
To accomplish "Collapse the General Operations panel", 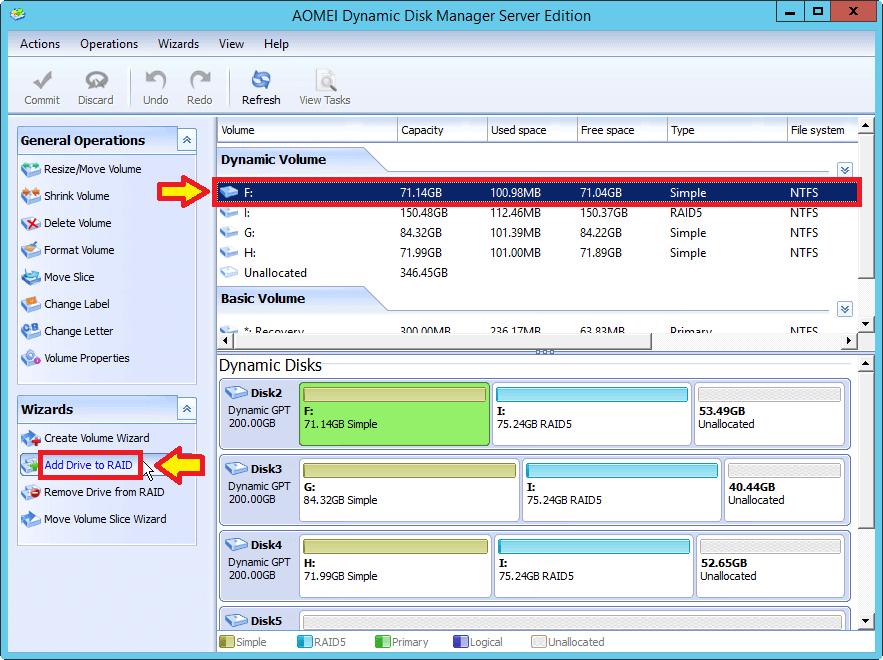I will click(186, 140).
